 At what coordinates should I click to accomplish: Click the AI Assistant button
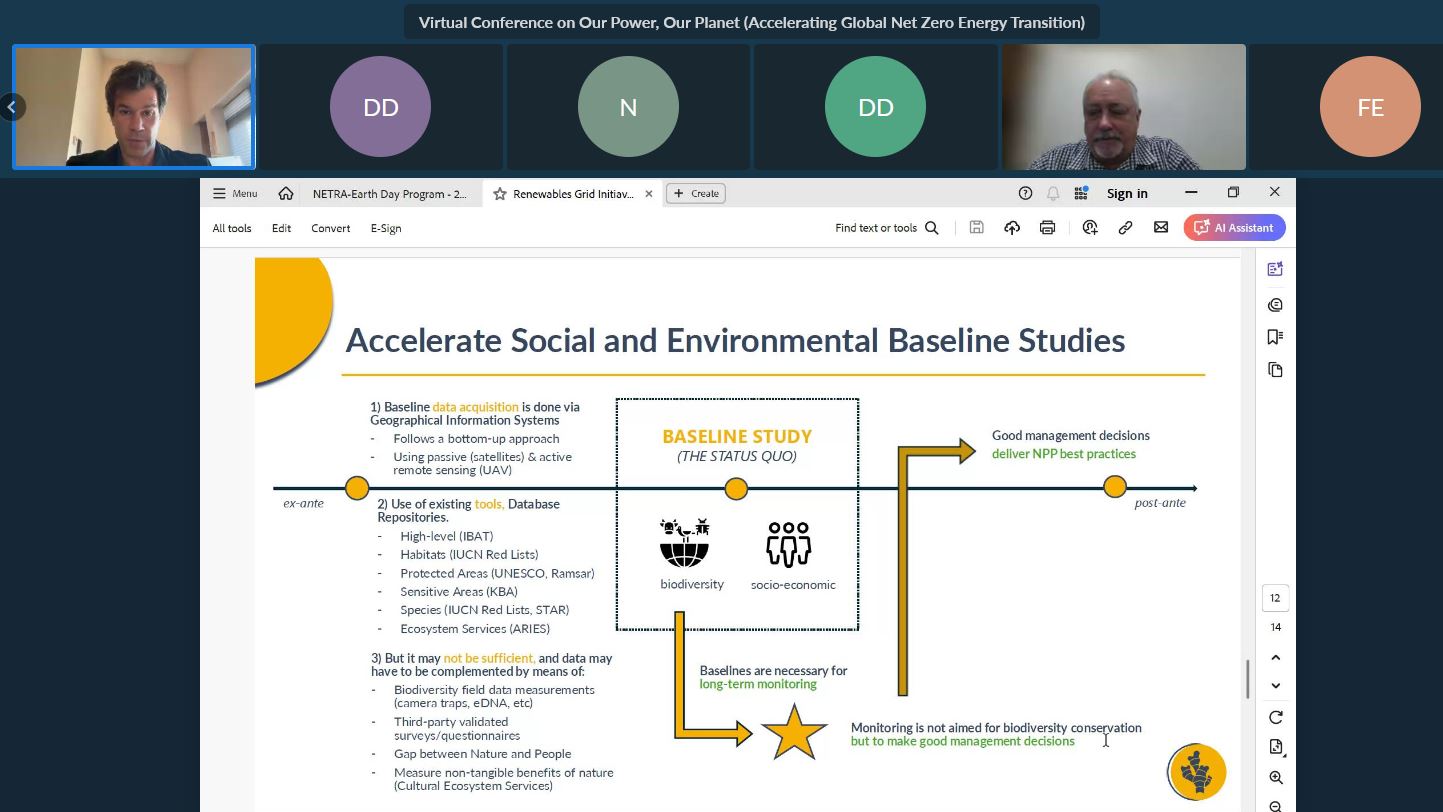(1234, 228)
